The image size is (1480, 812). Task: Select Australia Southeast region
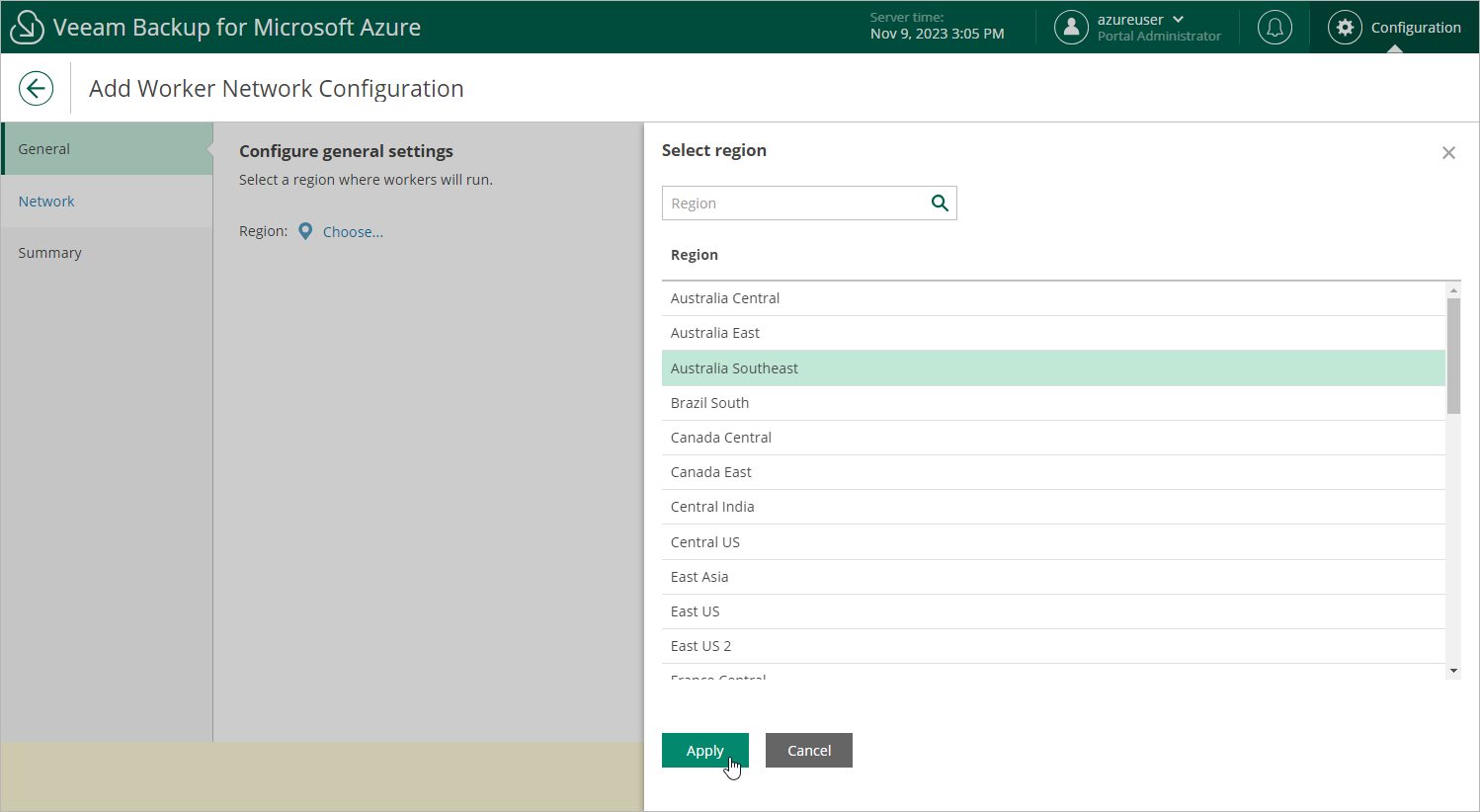click(1053, 368)
